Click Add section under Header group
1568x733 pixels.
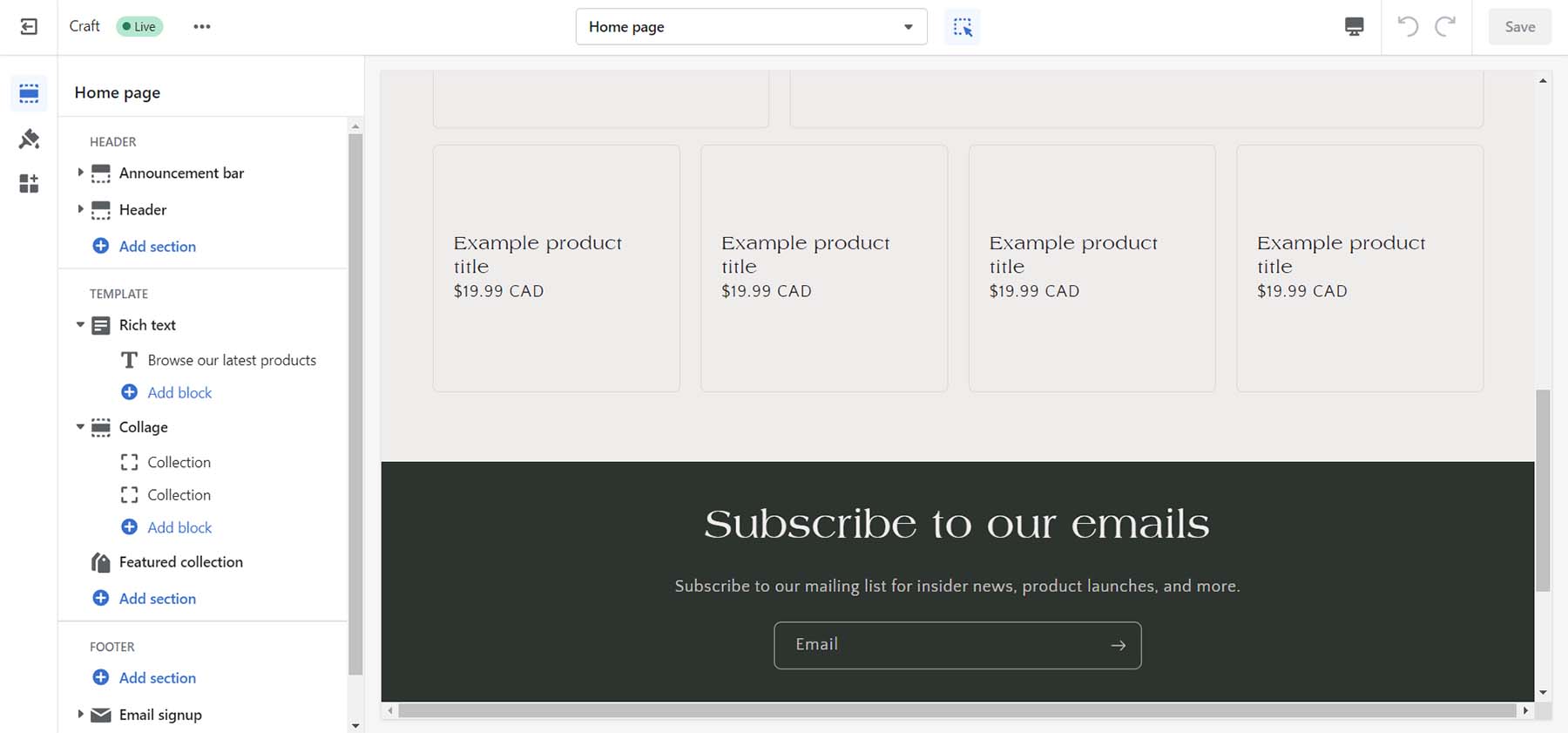point(158,247)
